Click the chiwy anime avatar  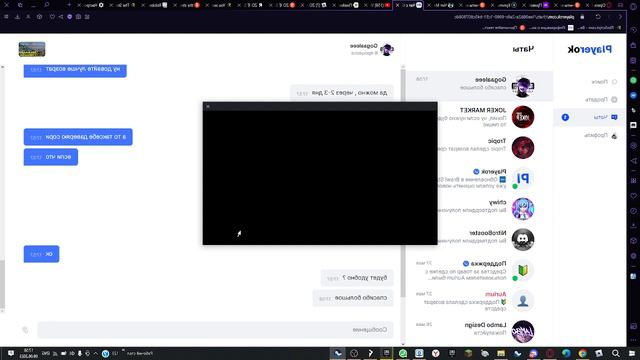tap(523, 209)
